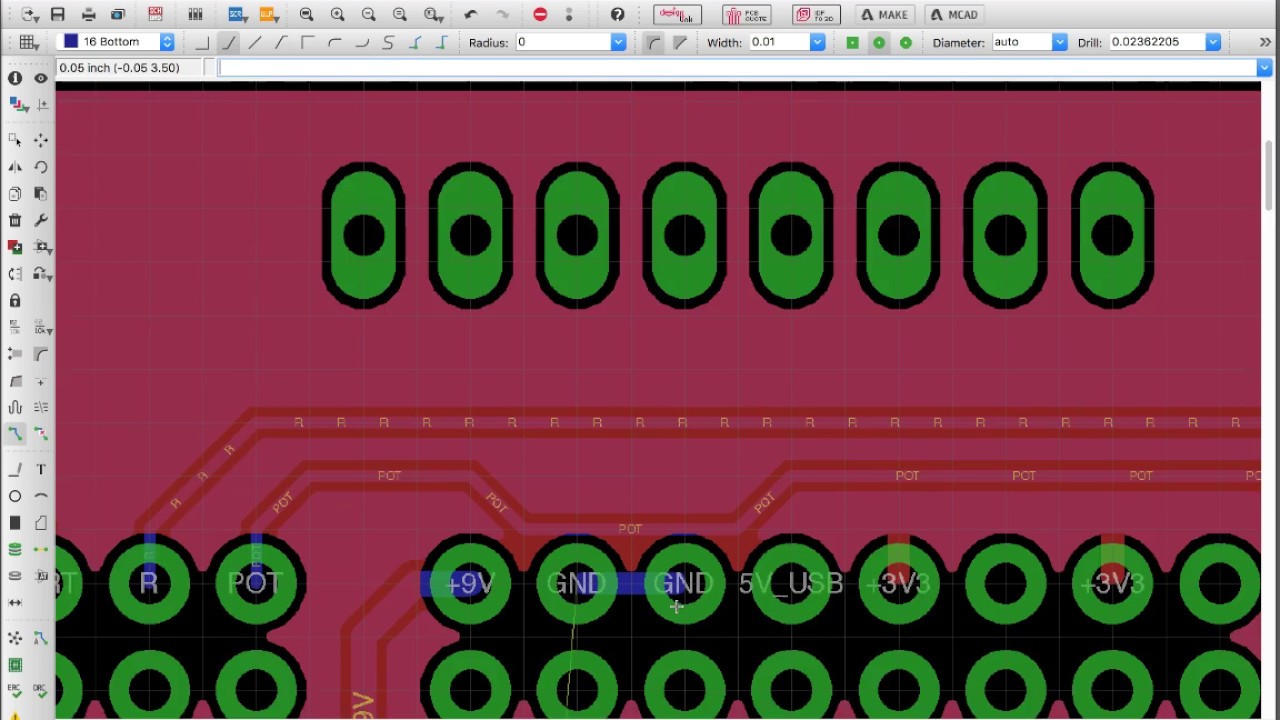
Task: Select the Ripup tool
Action: click(x=41, y=434)
